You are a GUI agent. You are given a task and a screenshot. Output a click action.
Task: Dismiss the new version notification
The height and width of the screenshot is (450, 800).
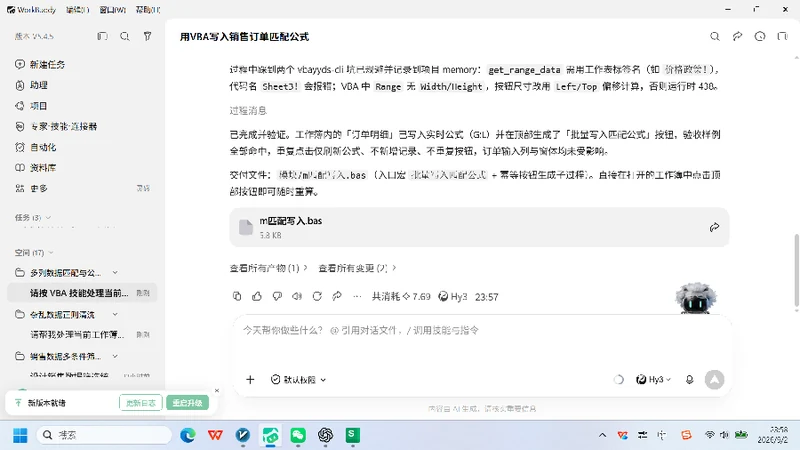217,390
